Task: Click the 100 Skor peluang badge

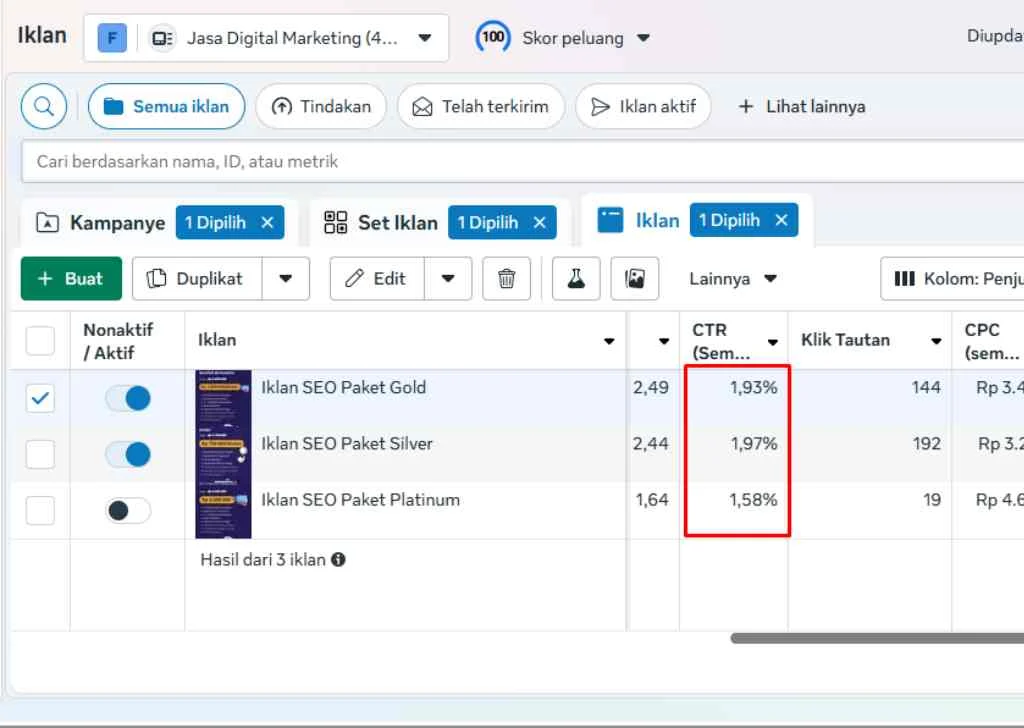Action: [x=493, y=36]
